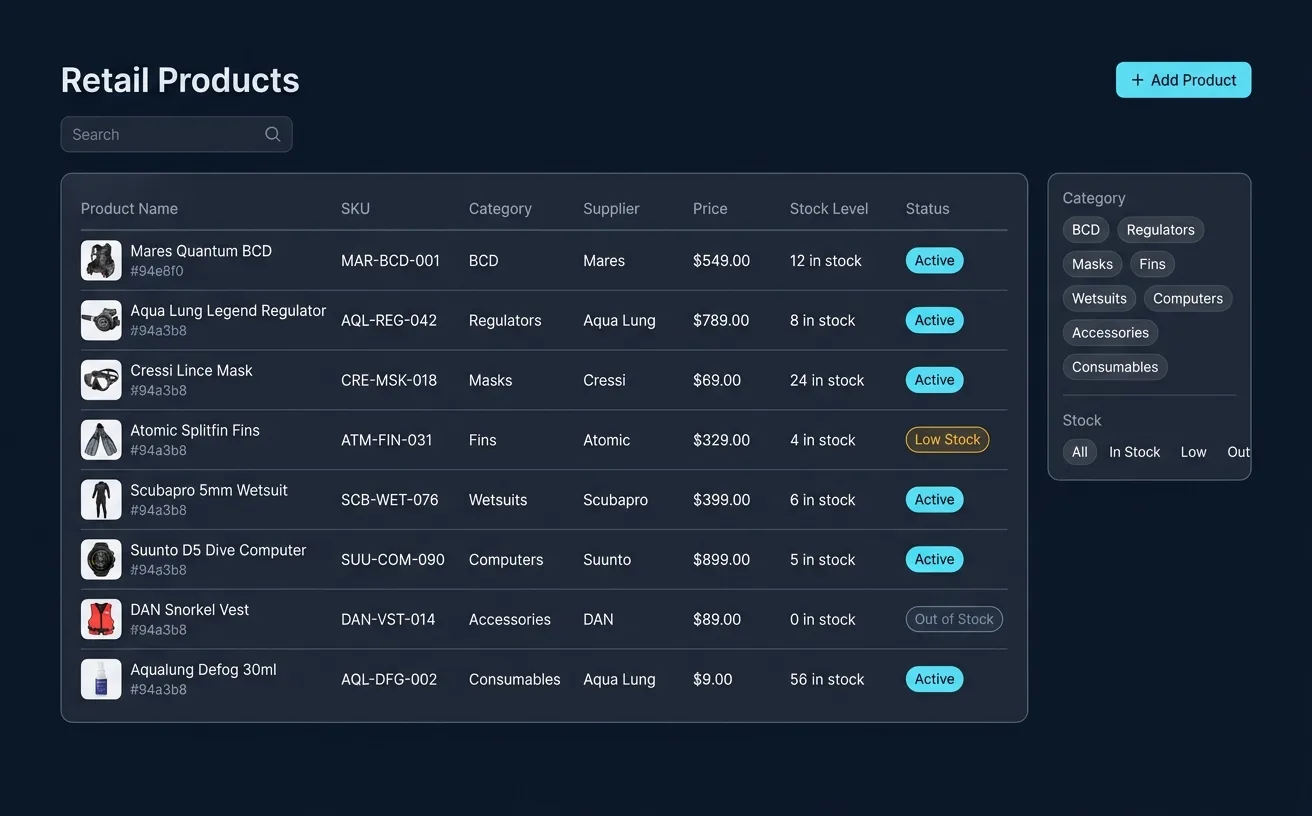
Task: Sort by Price column header
Action: click(x=710, y=209)
